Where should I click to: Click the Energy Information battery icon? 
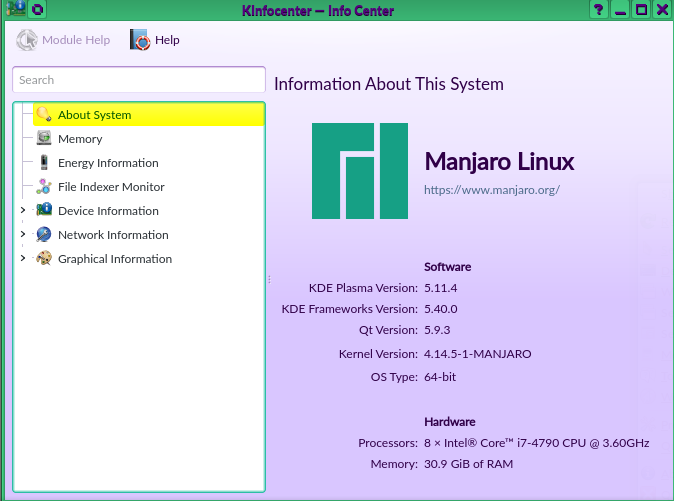[44, 163]
